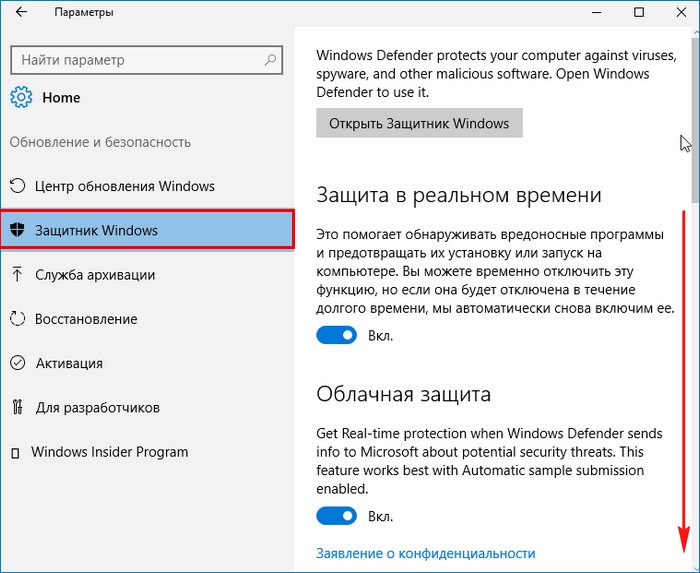The width and height of the screenshot is (700, 573).
Task: Click the vertical scrollbar thumb
Action: click(x=696, y=118)
